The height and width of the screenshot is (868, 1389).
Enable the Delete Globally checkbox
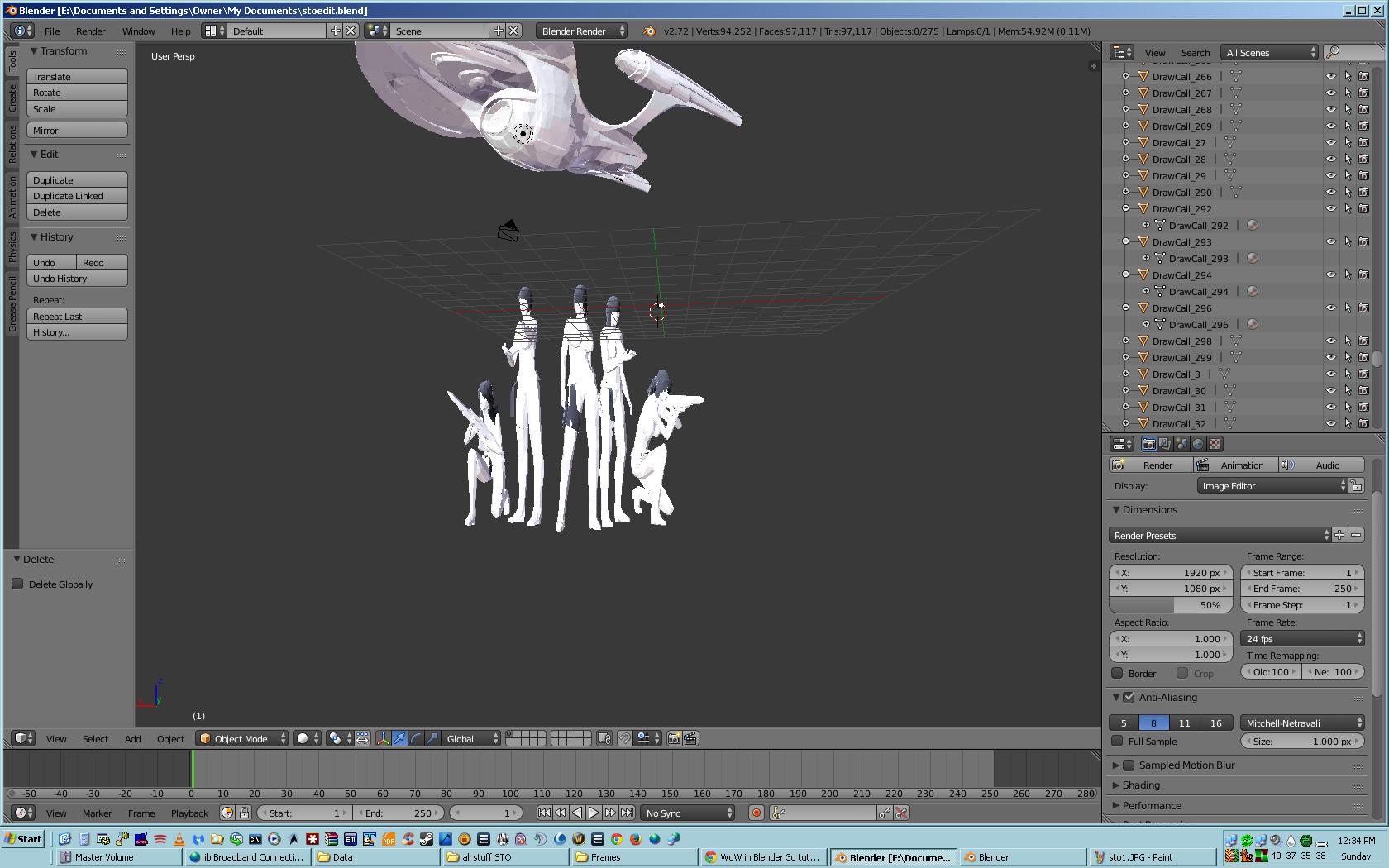point(18,584)
